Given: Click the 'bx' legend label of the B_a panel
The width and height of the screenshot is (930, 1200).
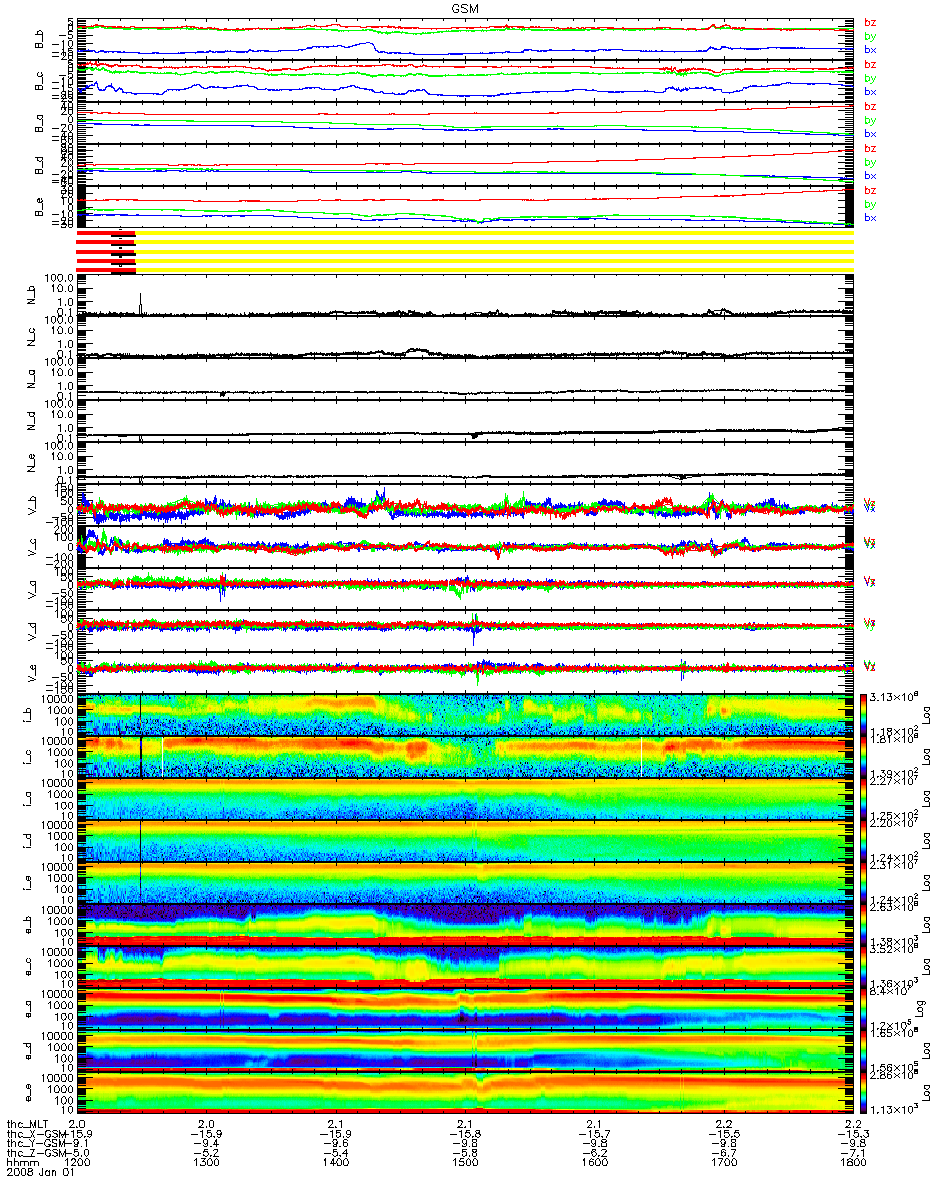Looking at the screenshot, I should coord(870,133).
